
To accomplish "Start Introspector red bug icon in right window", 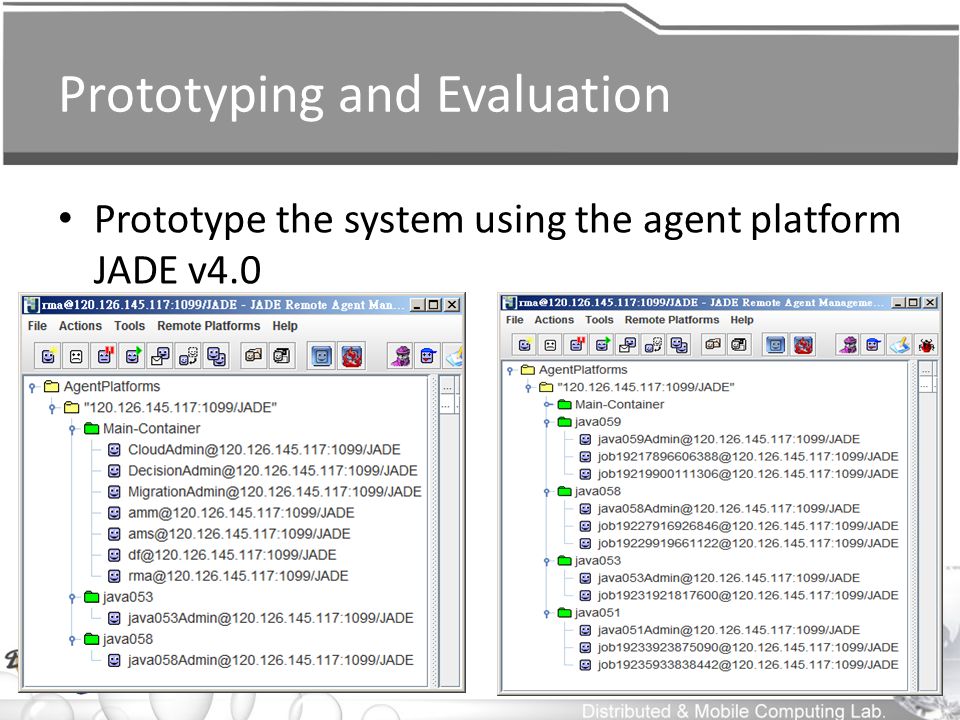I will coord(926,345).
